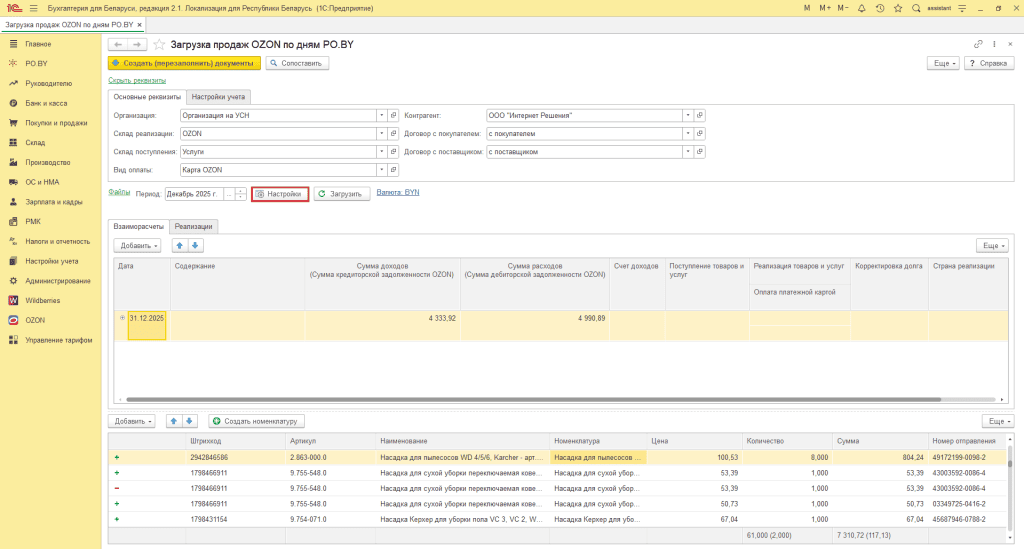This screenshot has height=549, width=1024.
Task: Click horizontal scrollbar of Взаиморасчеты table
Action: tap(533, 400)
